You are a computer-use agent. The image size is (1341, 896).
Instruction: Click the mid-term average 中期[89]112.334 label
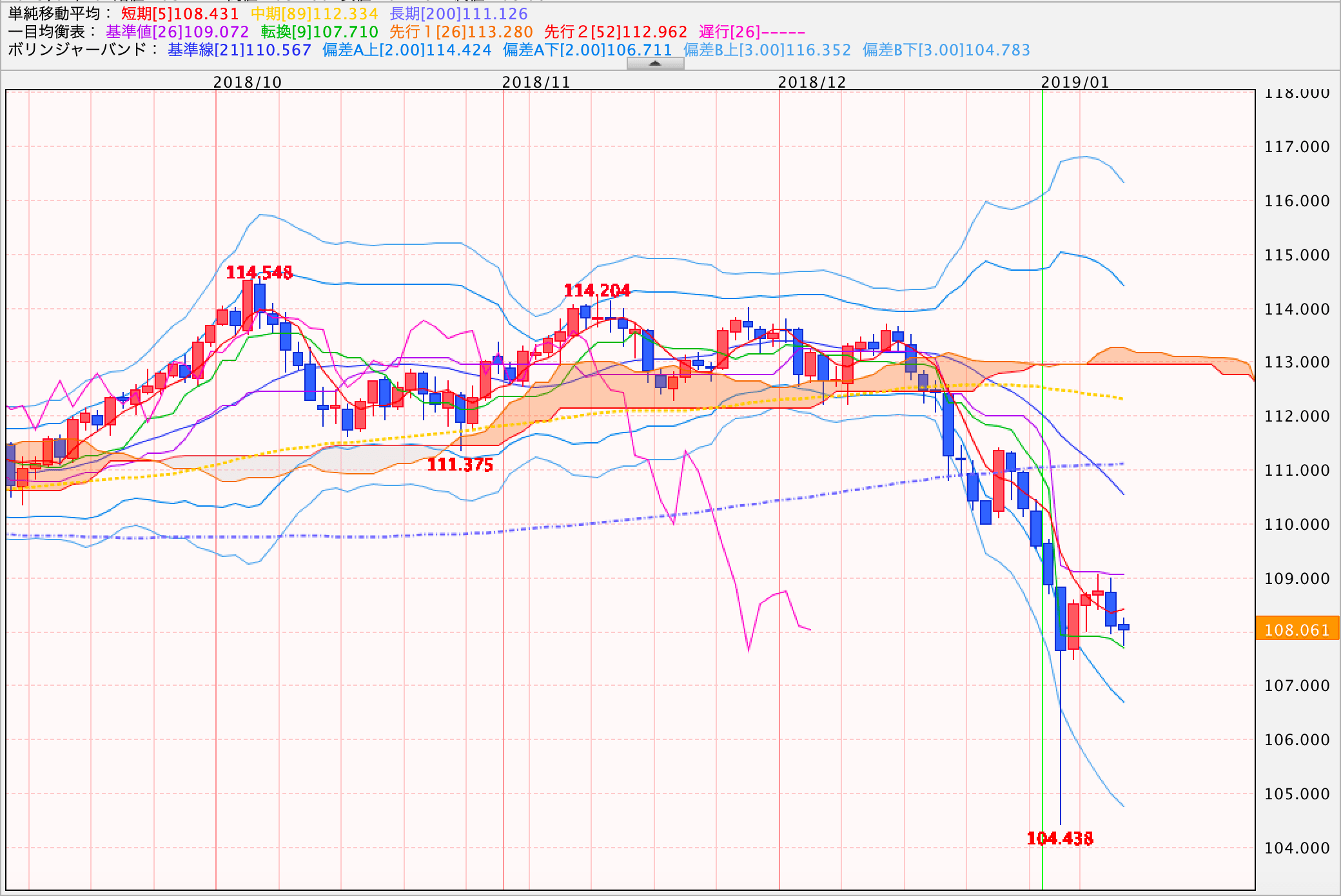coord(314,14)
